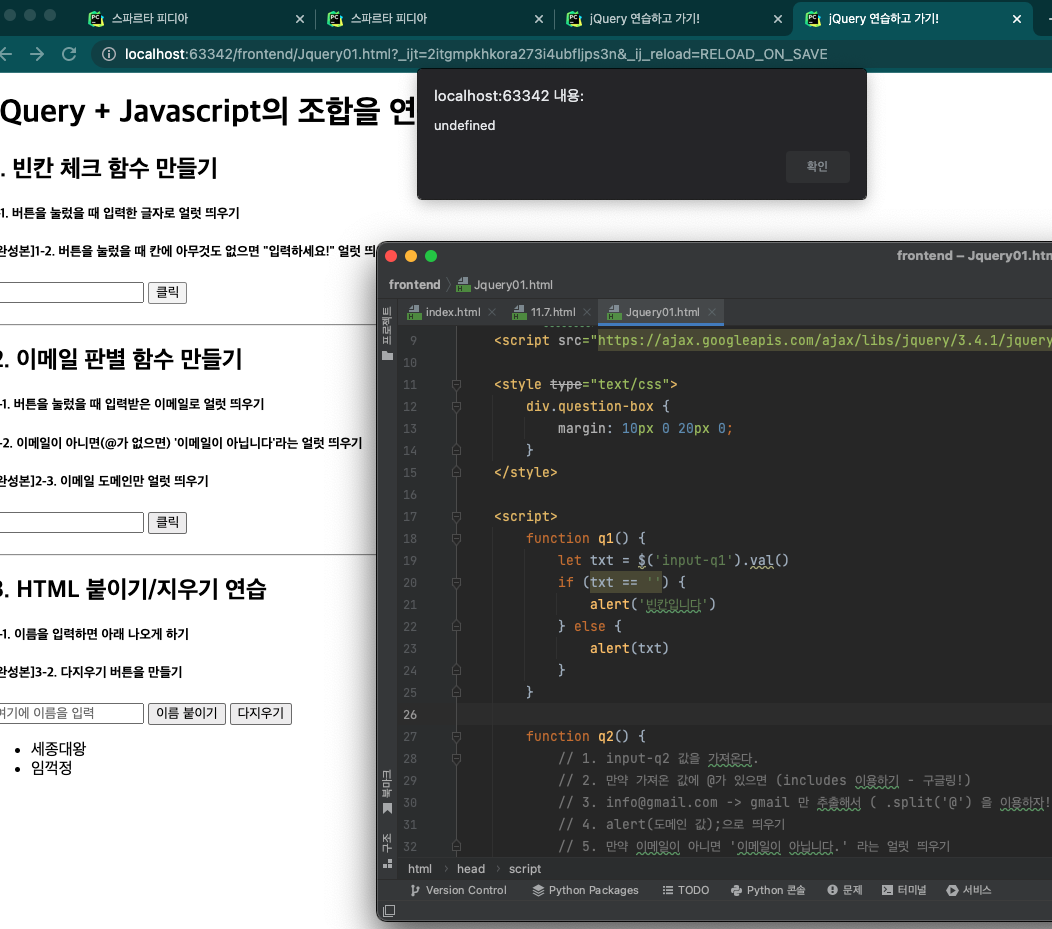Close the first 스파르타 피디아 browser tab
1052x929 pixels.
pyautogui.click(x=300, y=19)
